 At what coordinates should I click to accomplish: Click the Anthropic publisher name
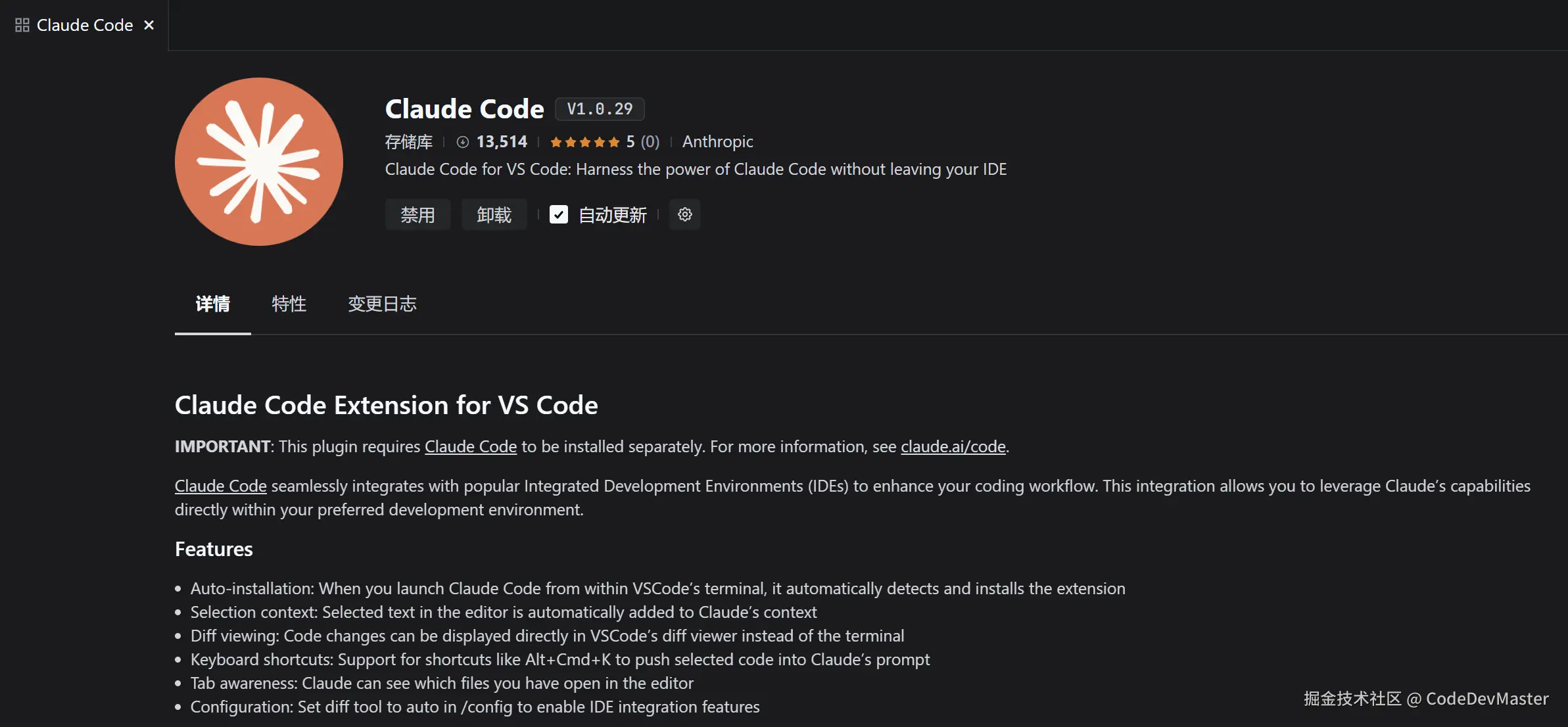717,142
